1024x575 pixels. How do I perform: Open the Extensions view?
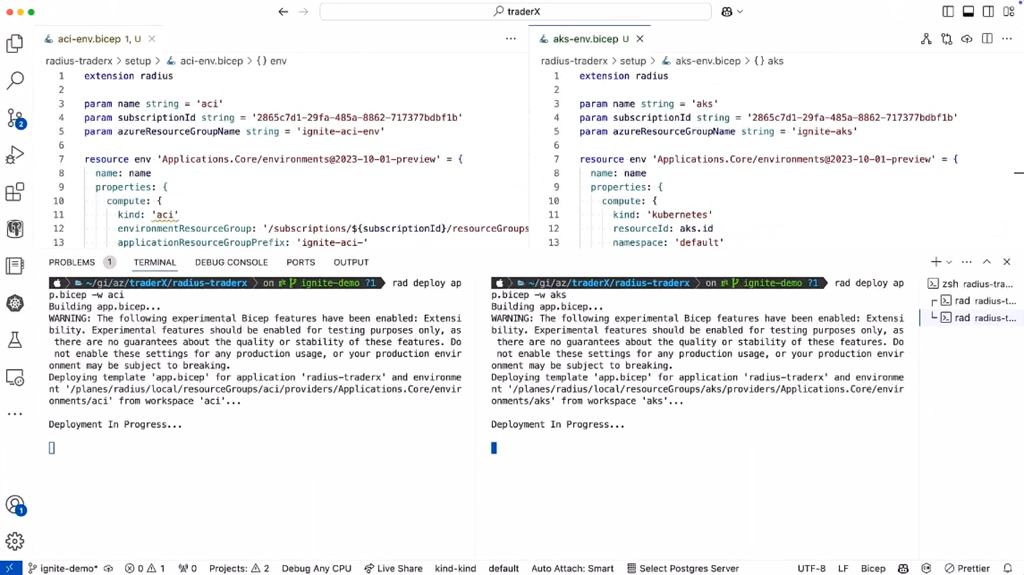pyautogui.click(x=15, y=192)
